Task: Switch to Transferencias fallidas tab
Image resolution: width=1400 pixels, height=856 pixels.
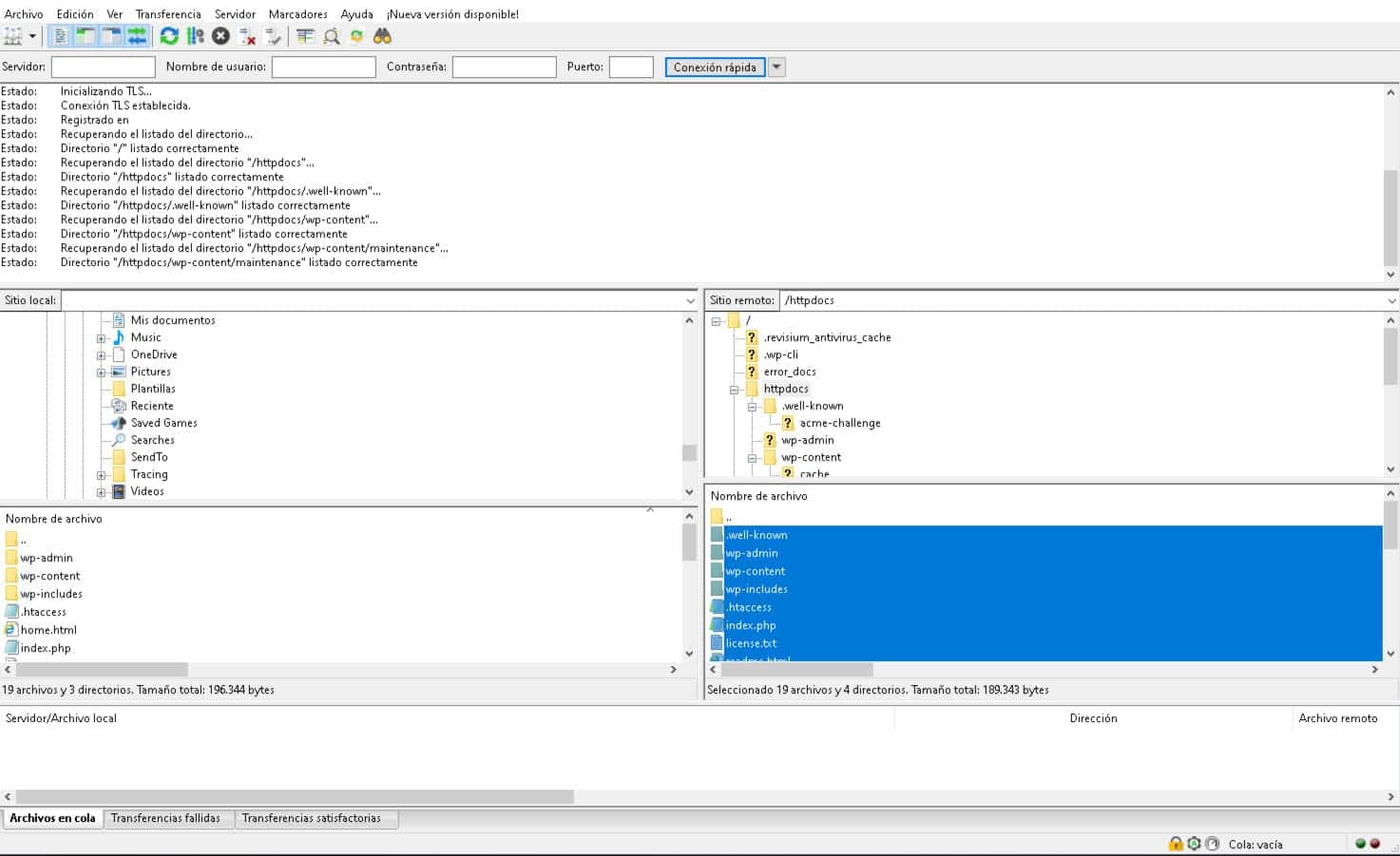Action: coord(165,818)
